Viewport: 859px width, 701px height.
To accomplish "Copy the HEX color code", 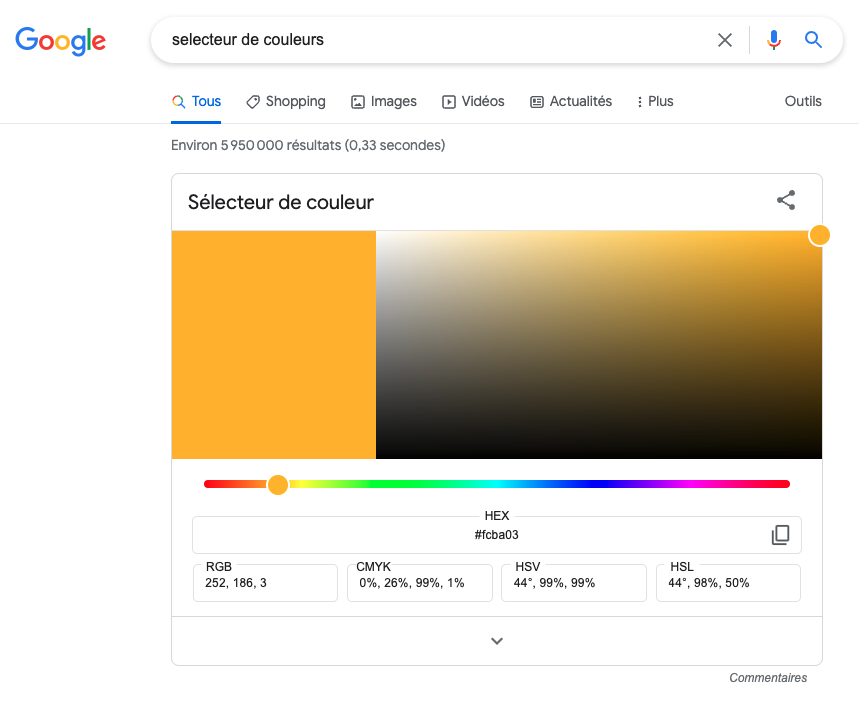I will click(781, 535).
